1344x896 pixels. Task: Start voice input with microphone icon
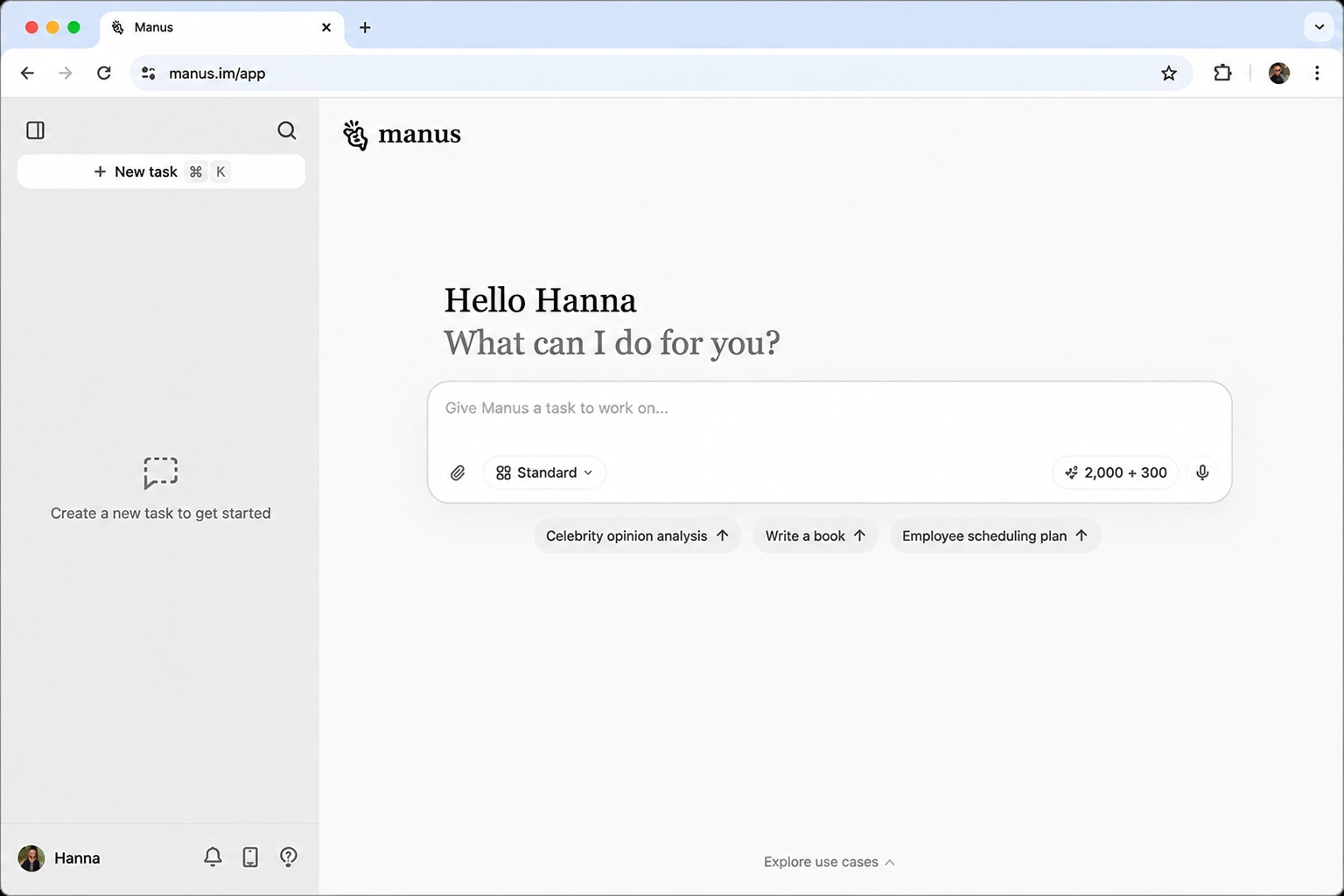(1202, 472)
